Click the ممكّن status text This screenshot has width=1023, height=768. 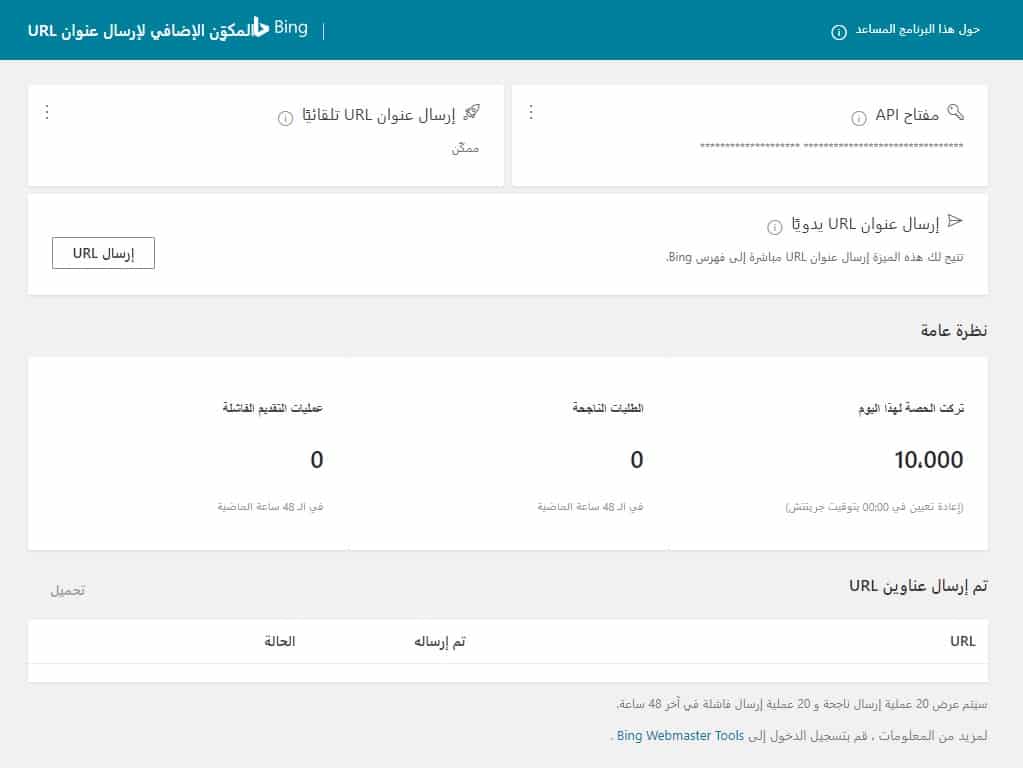click(465, 148)
